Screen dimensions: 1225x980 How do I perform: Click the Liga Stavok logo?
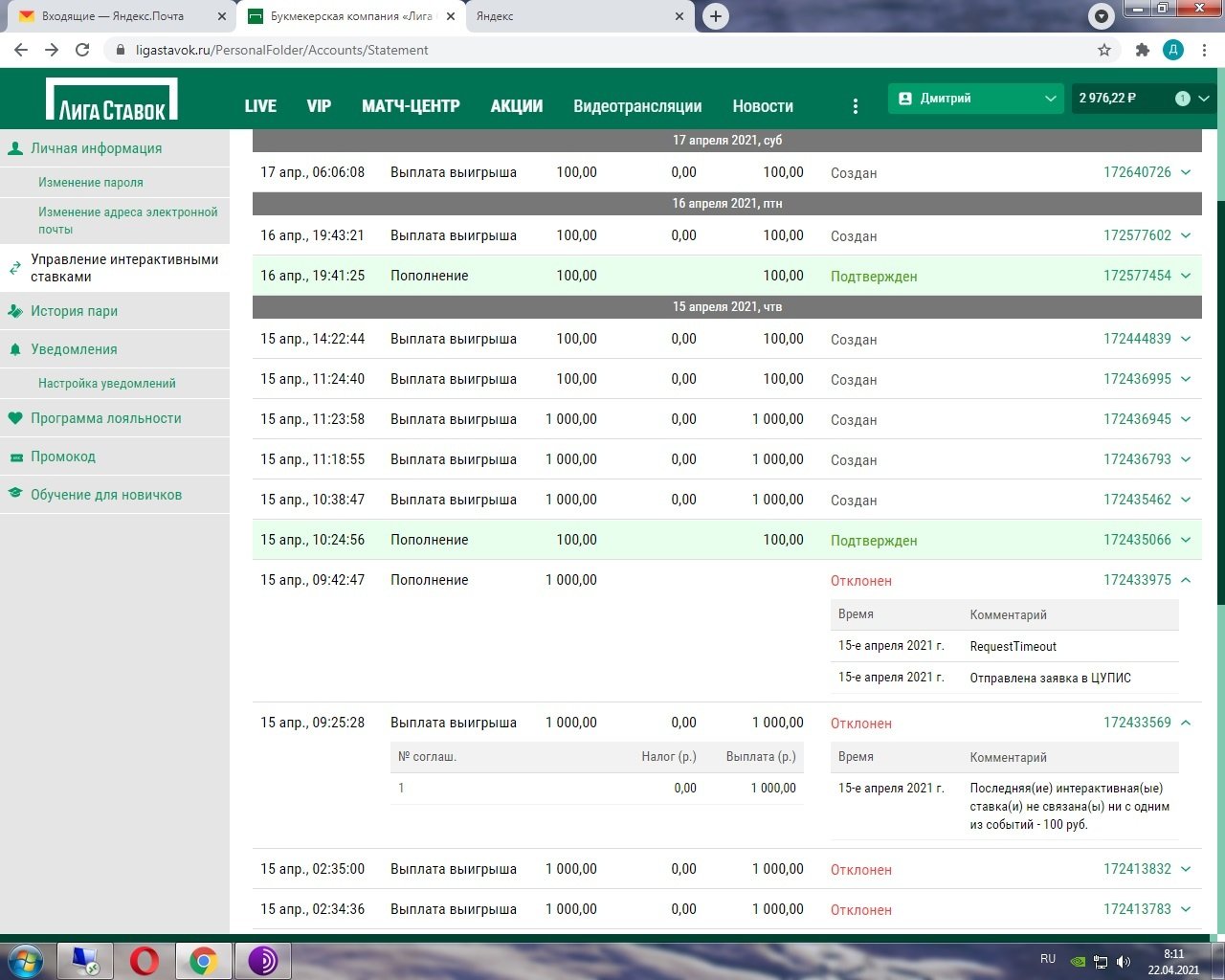[x=111, y=100]
